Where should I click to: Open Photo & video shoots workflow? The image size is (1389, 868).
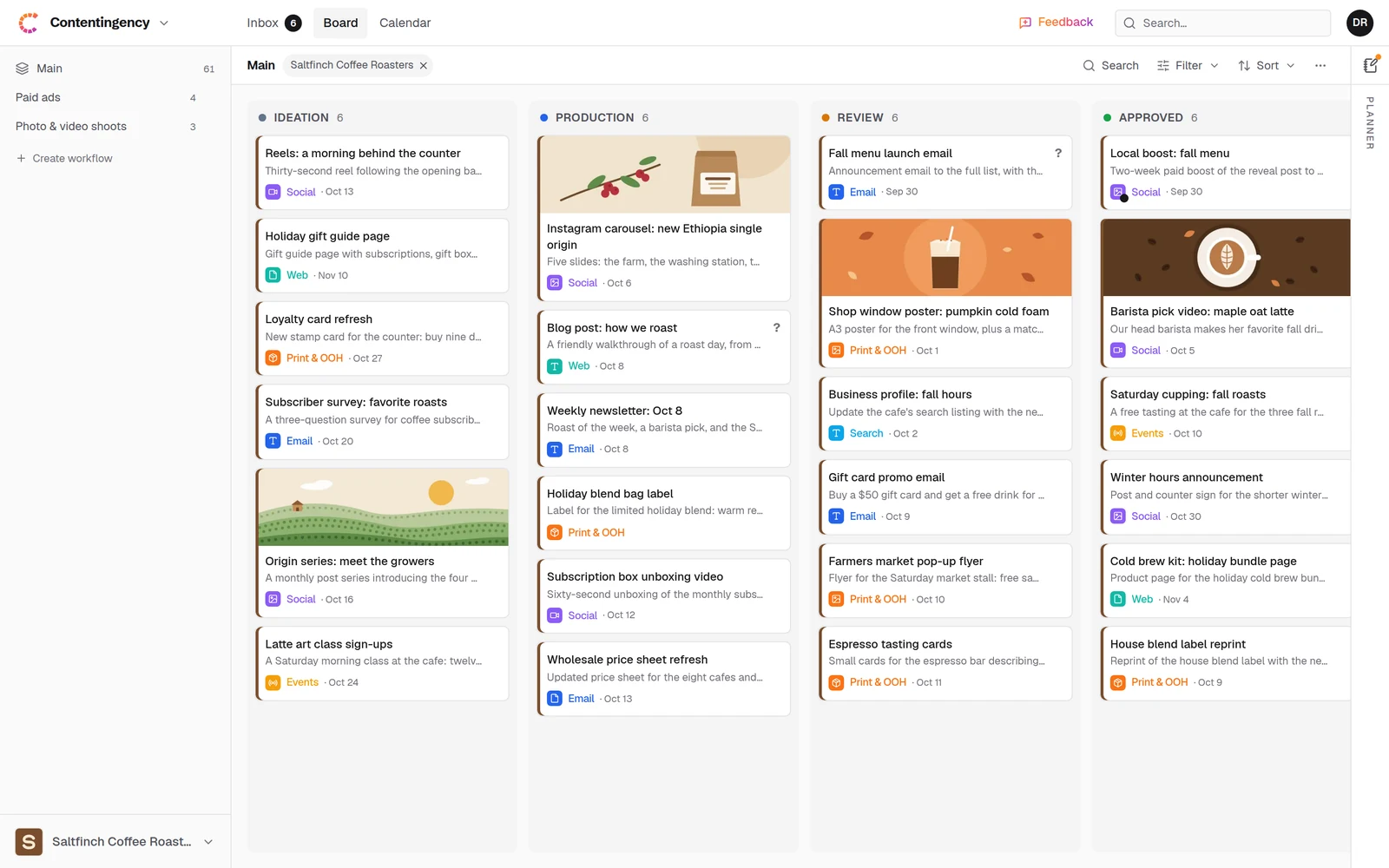(x=115, y=126)
